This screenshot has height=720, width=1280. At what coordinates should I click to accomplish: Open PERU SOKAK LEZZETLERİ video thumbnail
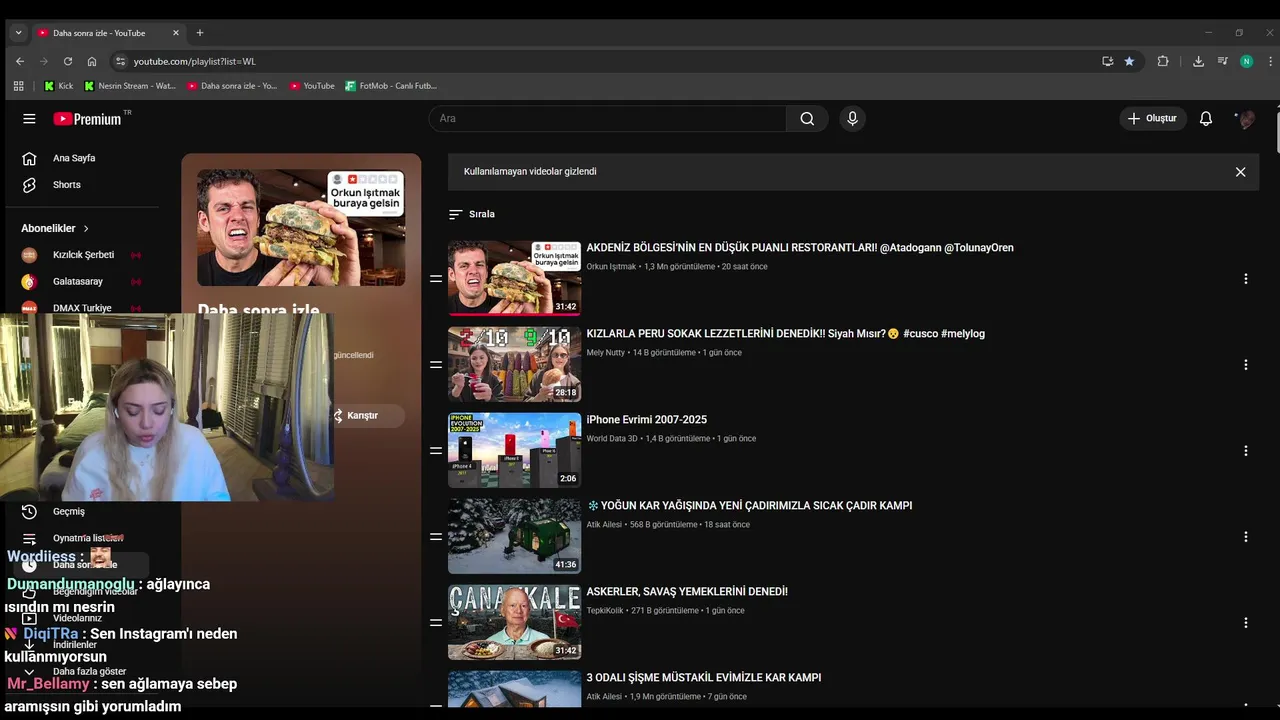tap(514, 364)
